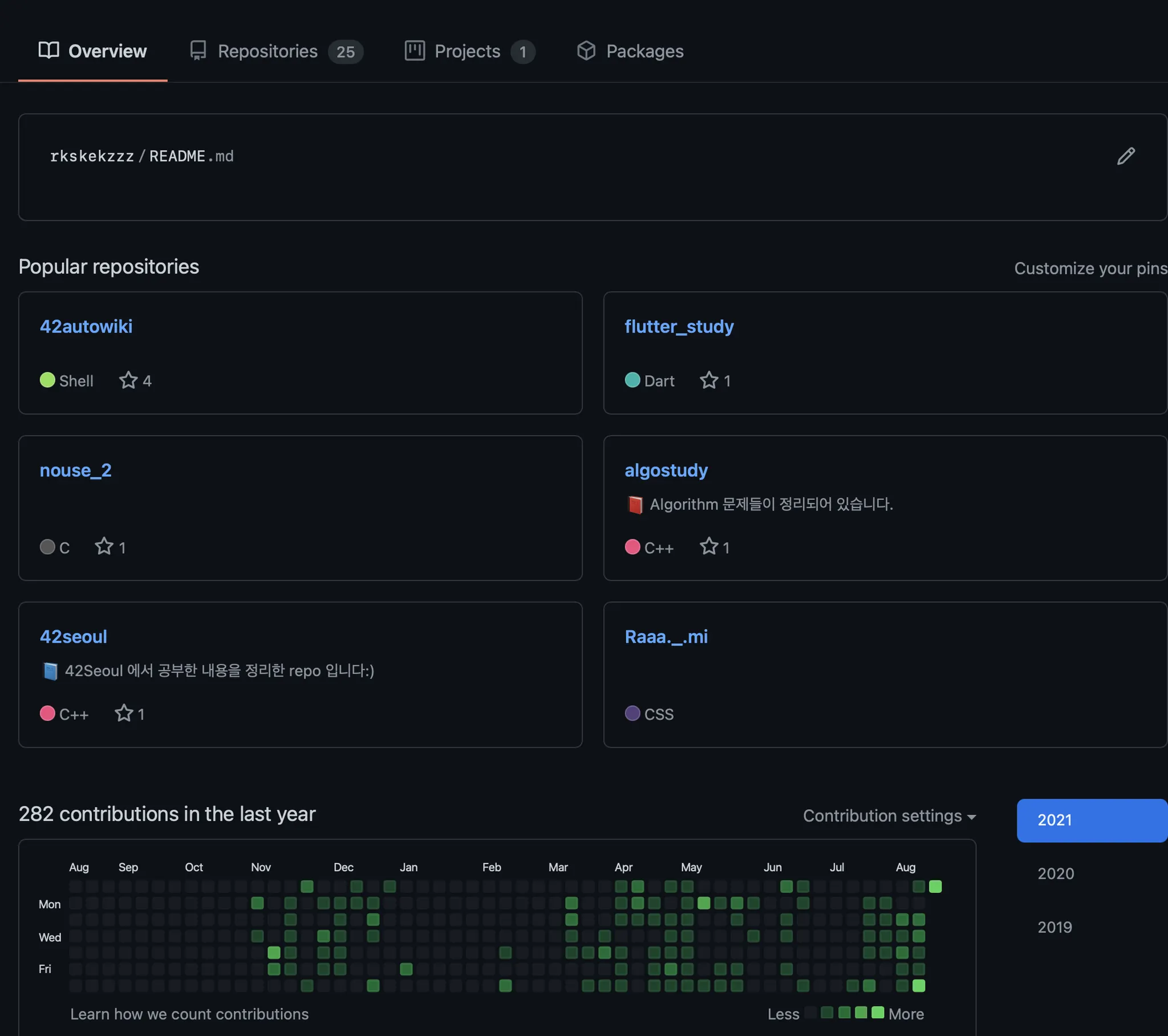Open the Repositories tab
1168x1036 pixels.
coord(267,51)
